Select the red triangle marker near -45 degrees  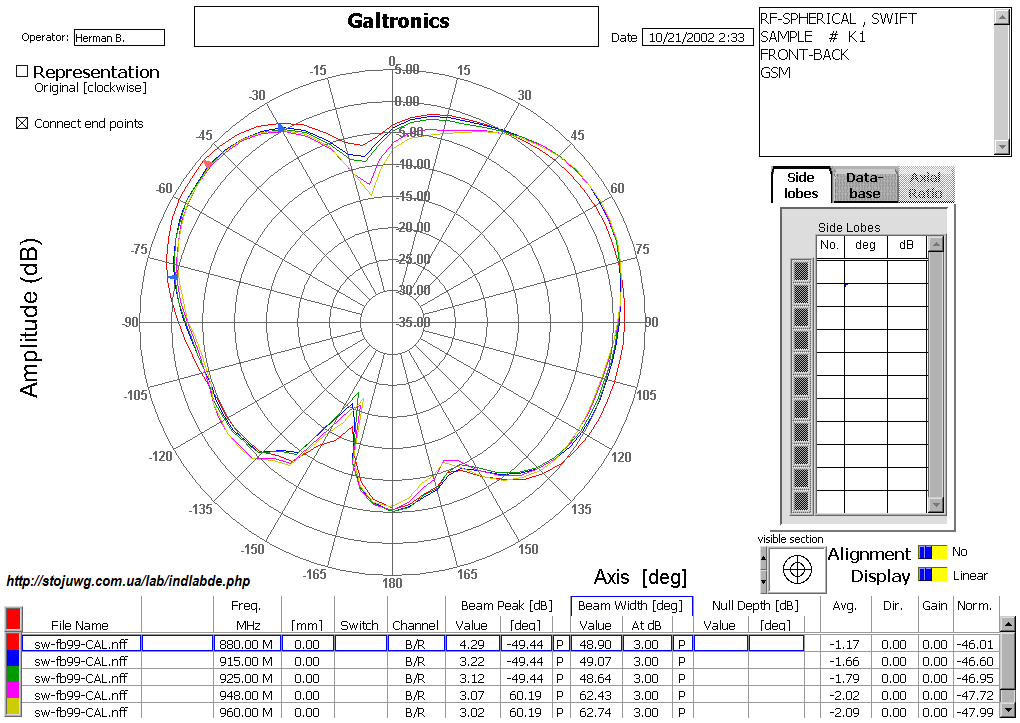(x=208, y=164)
